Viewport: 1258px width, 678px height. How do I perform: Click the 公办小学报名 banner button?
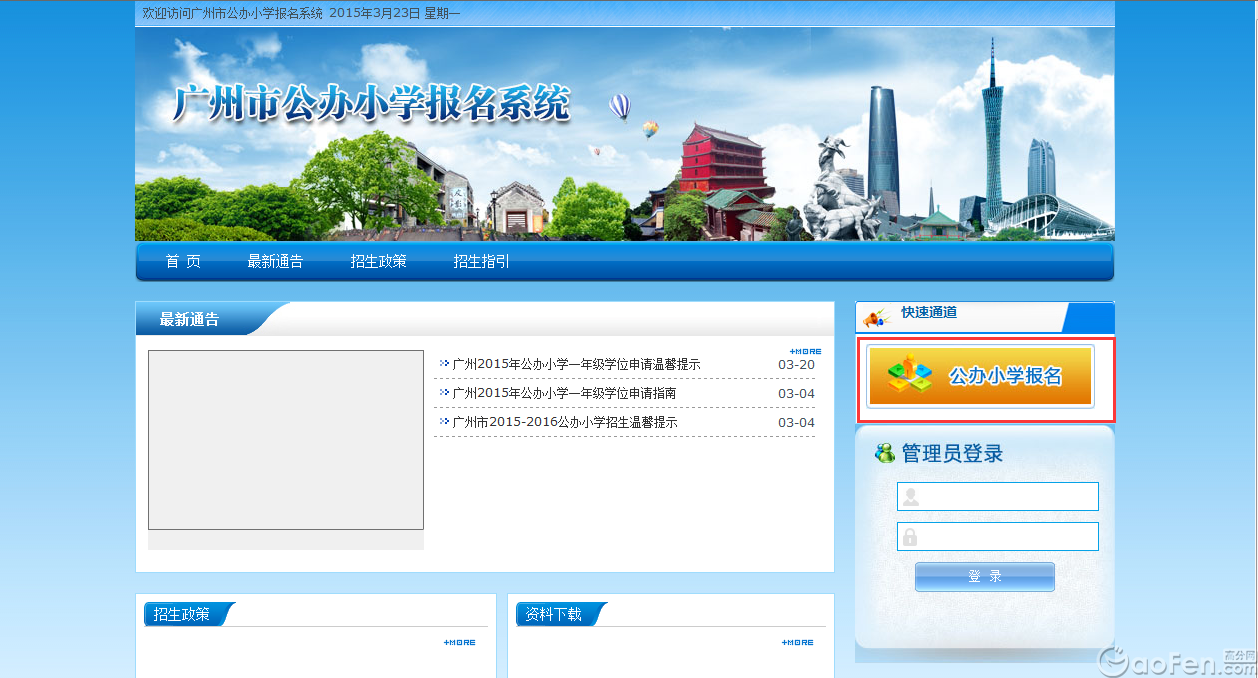point(980,377)
